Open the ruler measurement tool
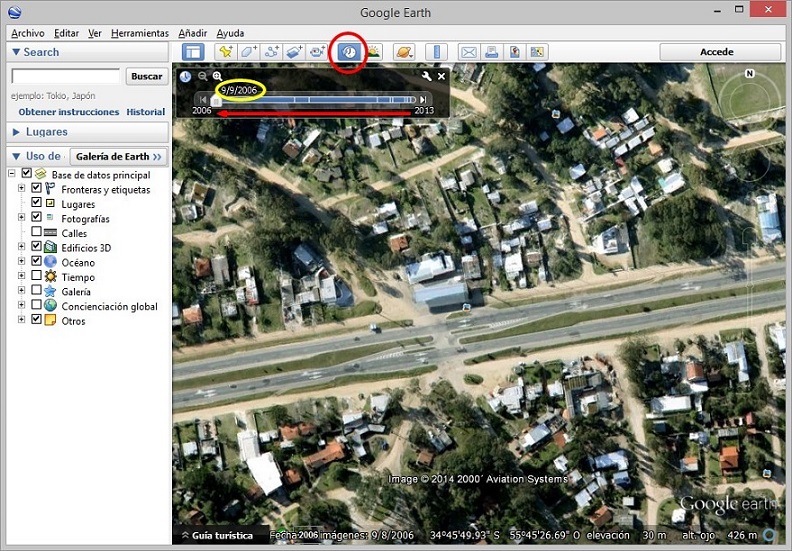Image resolution: width=792 pixels, height=551 pixels. [437, 52]
